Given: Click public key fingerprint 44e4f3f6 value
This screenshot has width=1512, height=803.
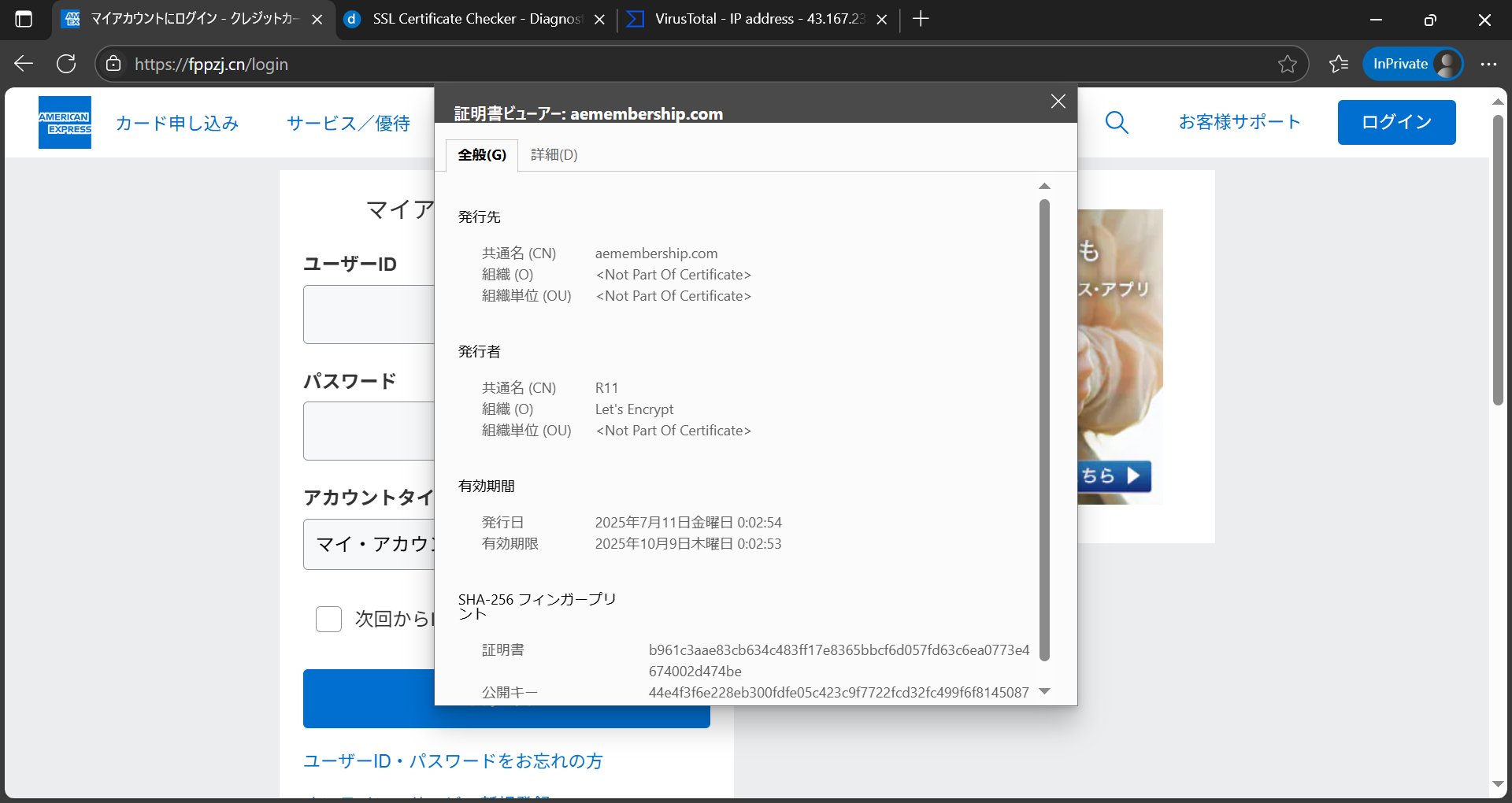Looking at the screenshot, I should [x=839, y=693].
